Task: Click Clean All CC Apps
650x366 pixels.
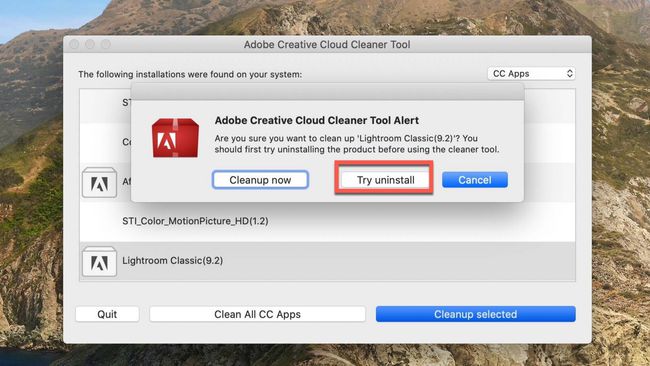Action: [x=257, y=314]
